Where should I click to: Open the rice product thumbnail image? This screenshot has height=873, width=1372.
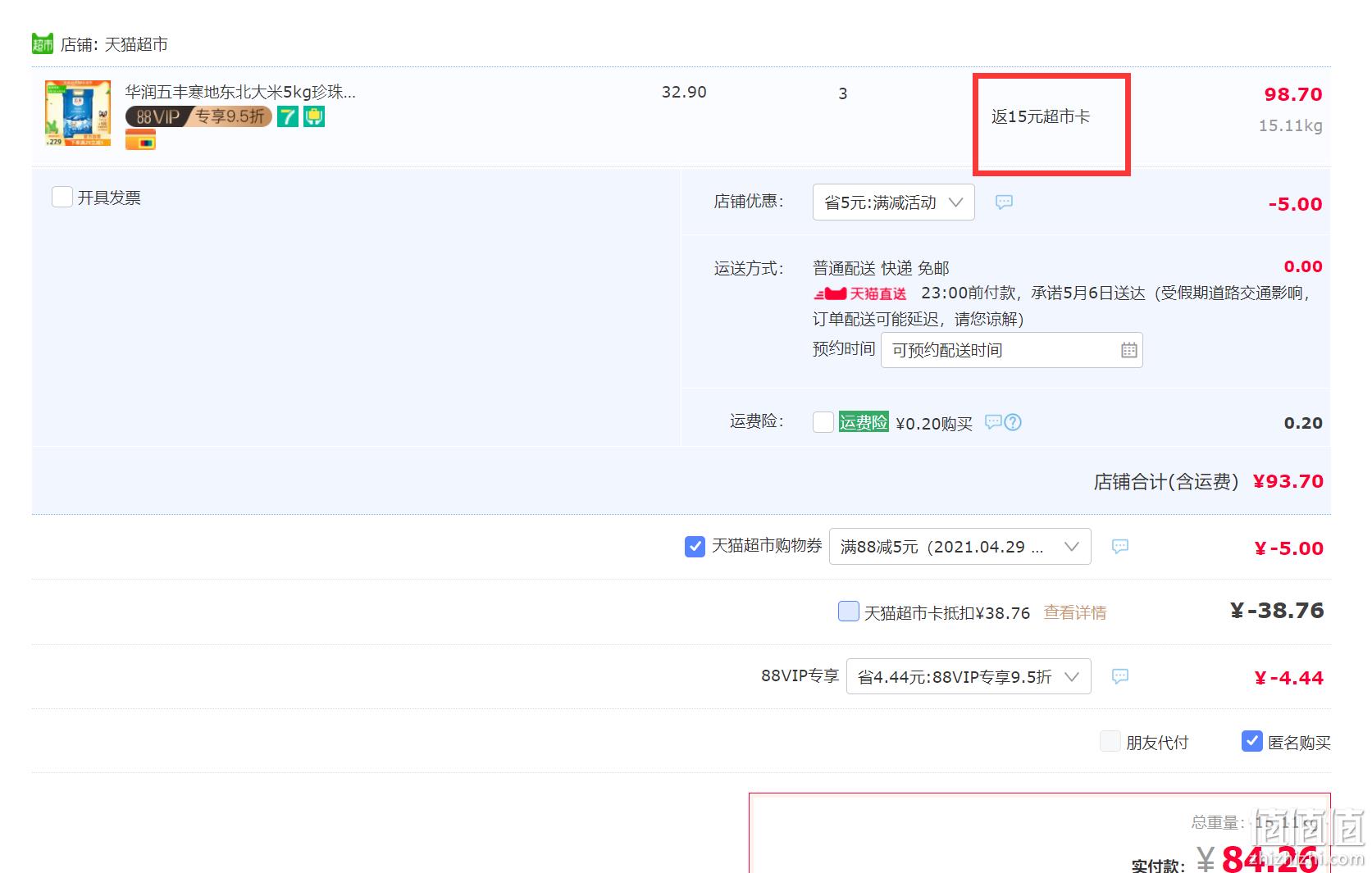(78, 113)
